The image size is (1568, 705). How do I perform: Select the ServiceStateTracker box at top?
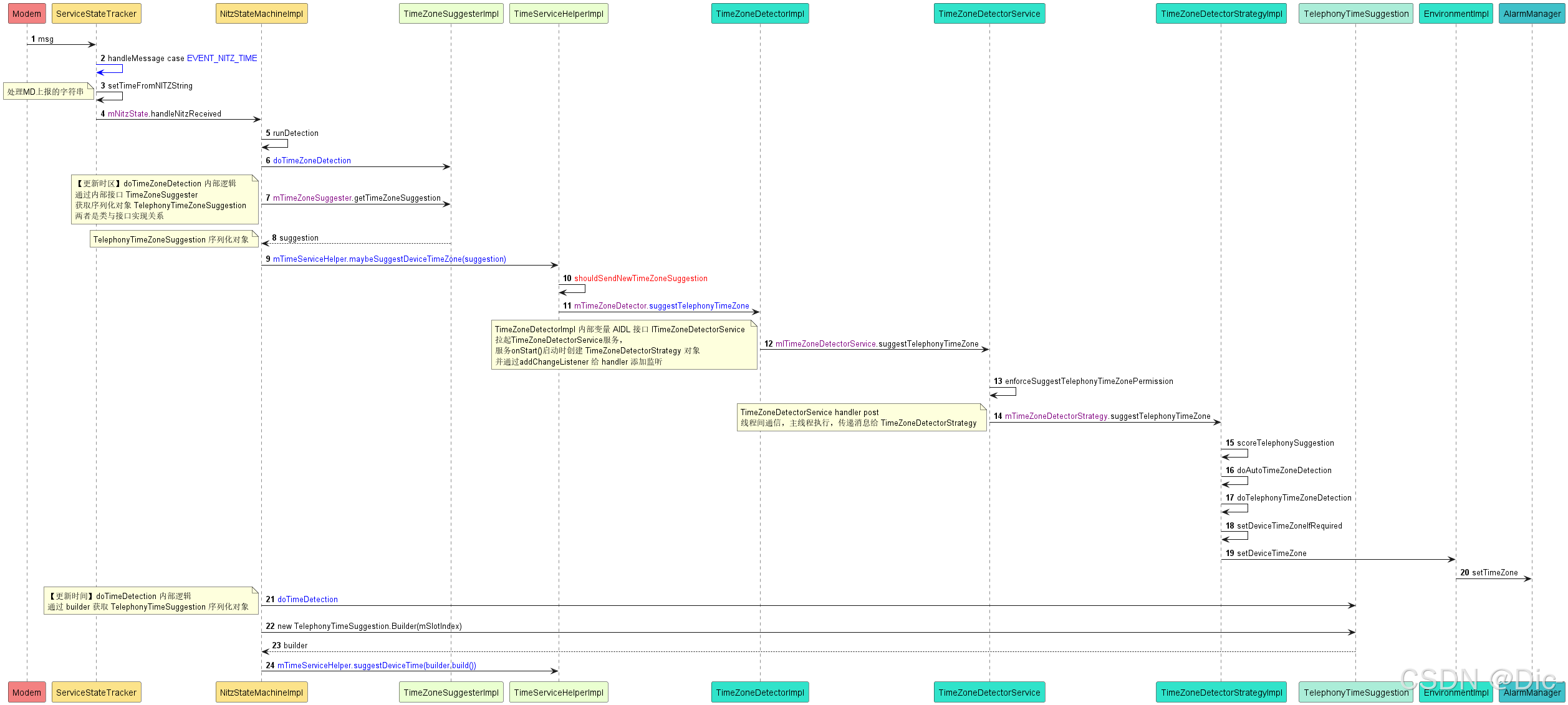tap(96, 14)
